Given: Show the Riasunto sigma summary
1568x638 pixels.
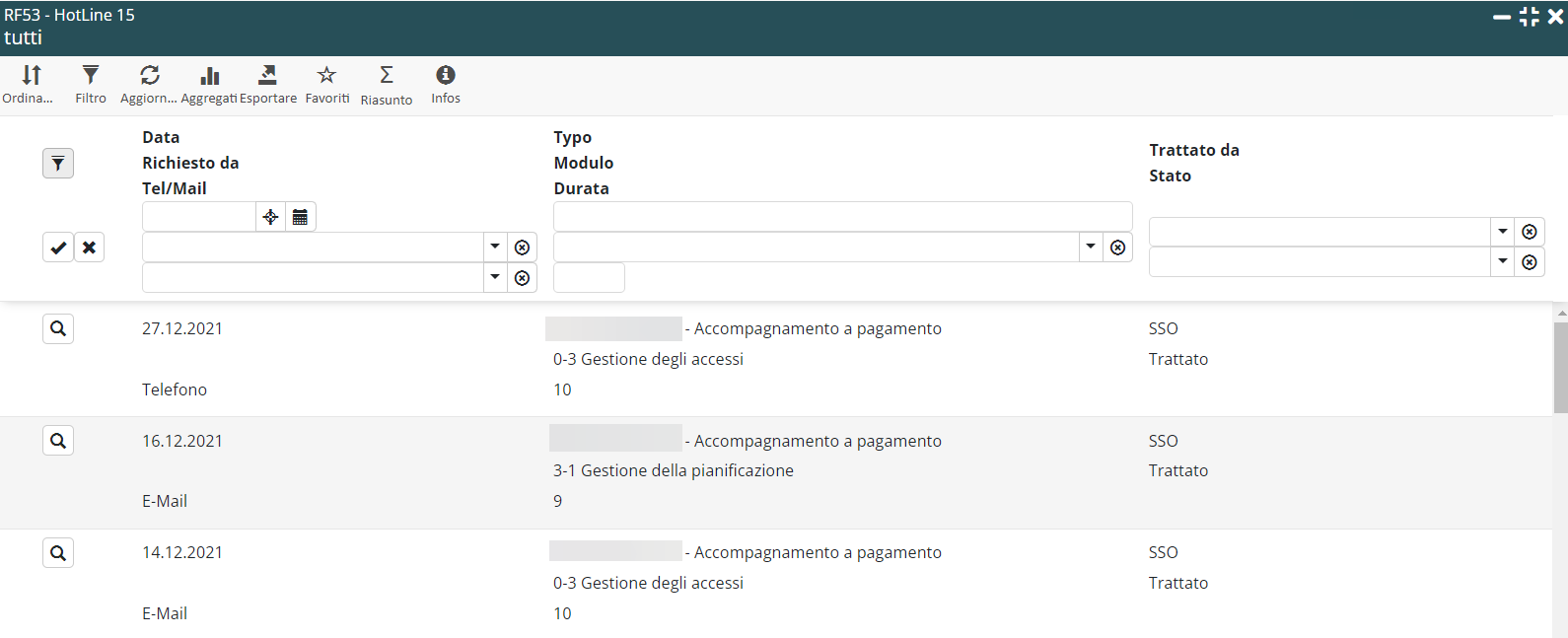Looking at the screenshot, I should coord(387,76).
